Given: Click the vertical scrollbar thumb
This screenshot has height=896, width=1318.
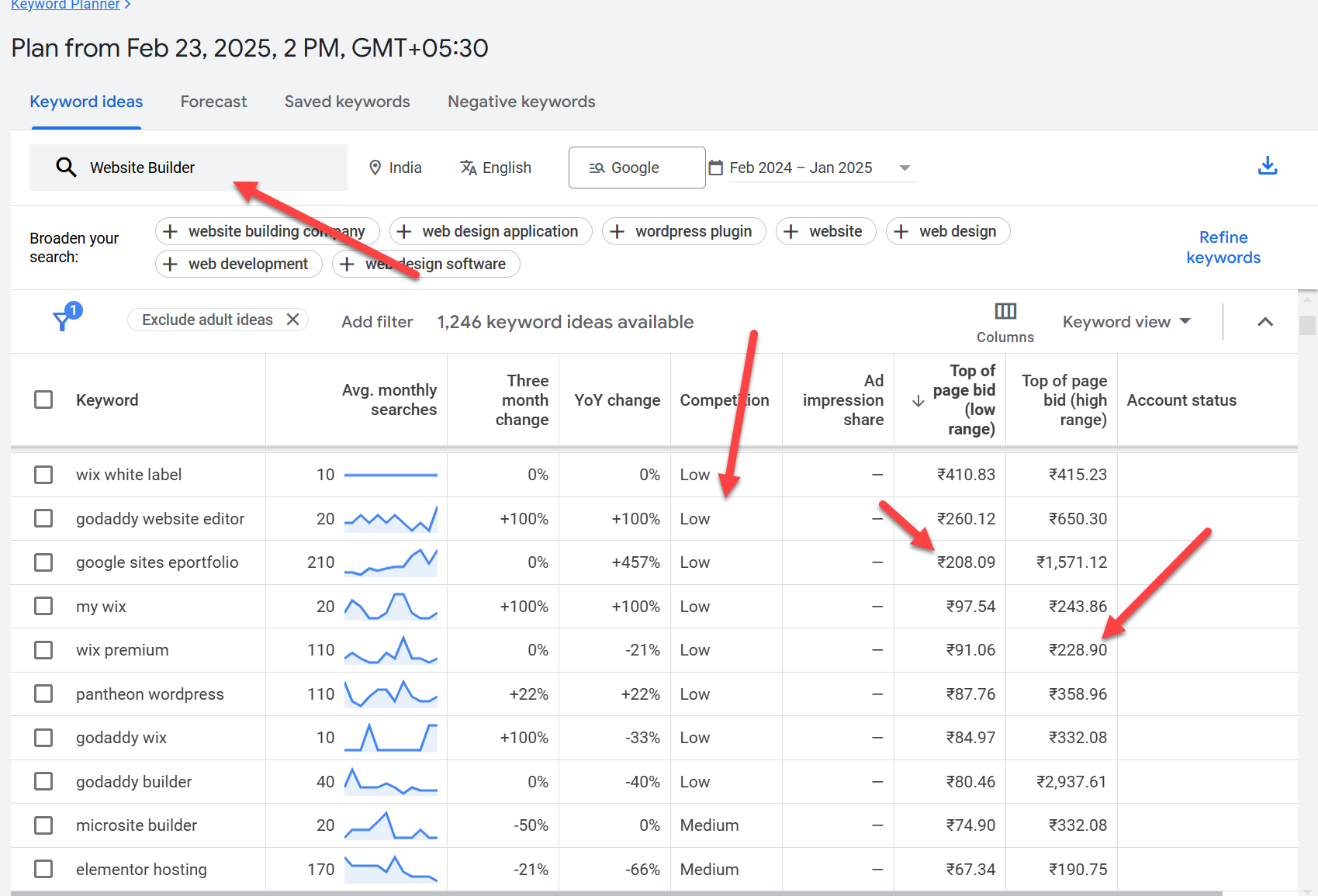Looking at the screenshot, I should (1308, 324).
